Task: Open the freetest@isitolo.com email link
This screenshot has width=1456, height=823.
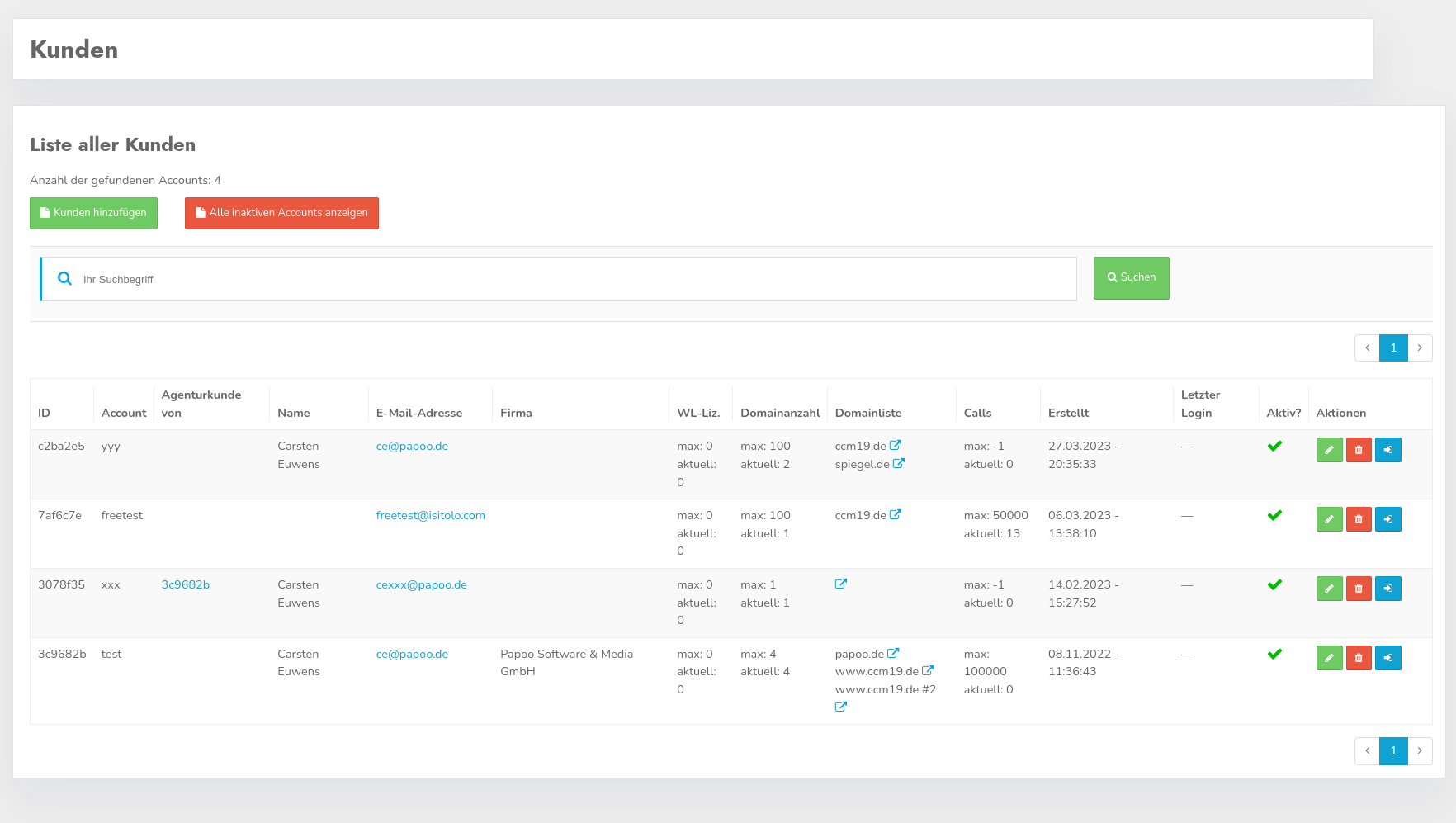Action: pyautogui.click(x=430, y=515)
